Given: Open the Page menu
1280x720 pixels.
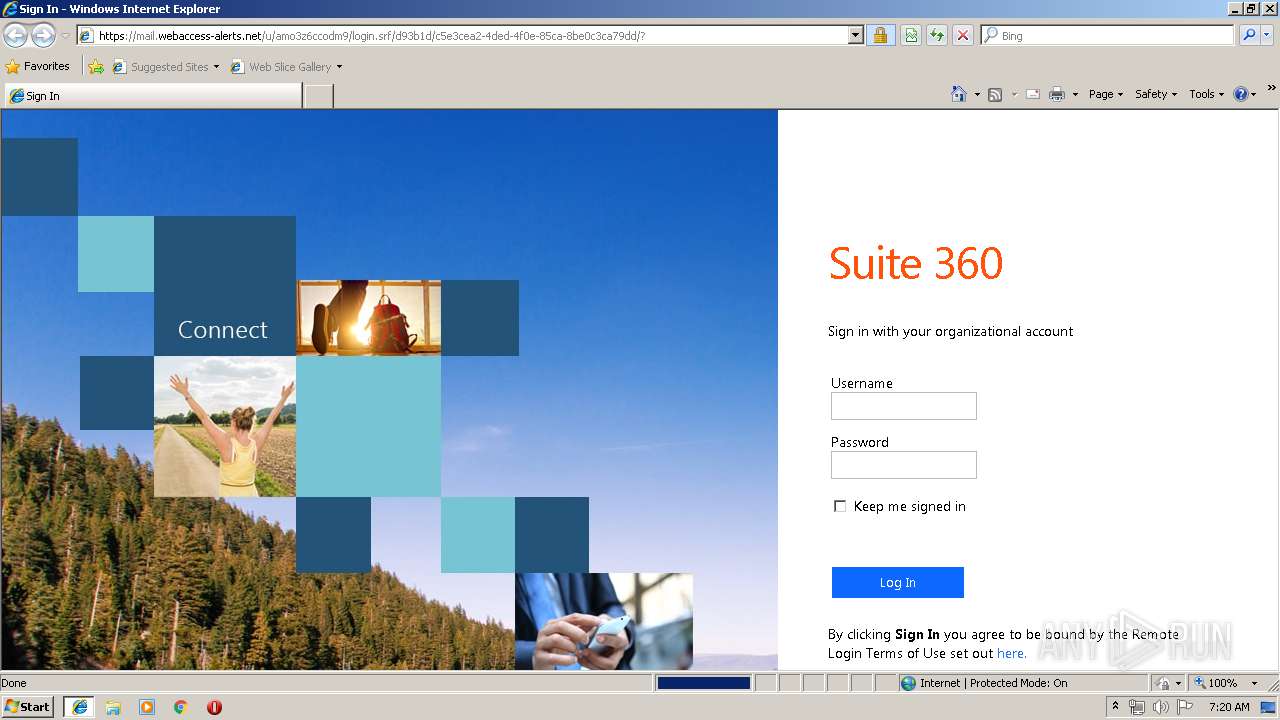Looking at the screenshot, I should [1105, 94].
